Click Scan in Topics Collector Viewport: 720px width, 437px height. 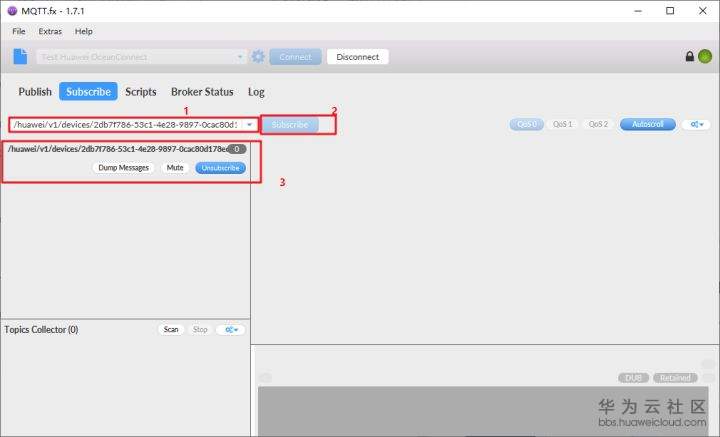171,330
